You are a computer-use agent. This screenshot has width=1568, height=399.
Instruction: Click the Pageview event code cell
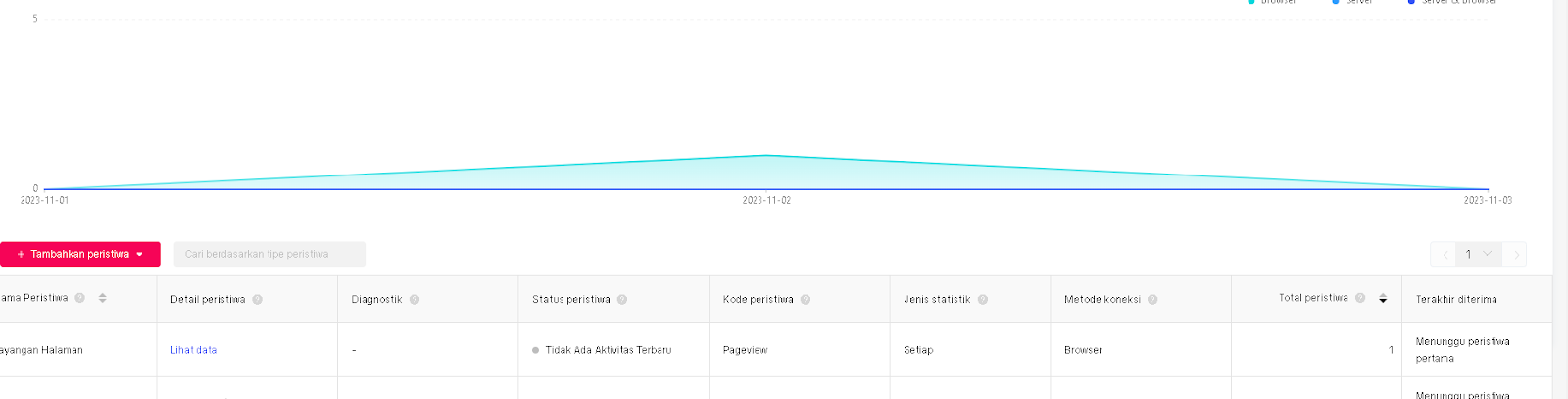[x=746, y=350]
